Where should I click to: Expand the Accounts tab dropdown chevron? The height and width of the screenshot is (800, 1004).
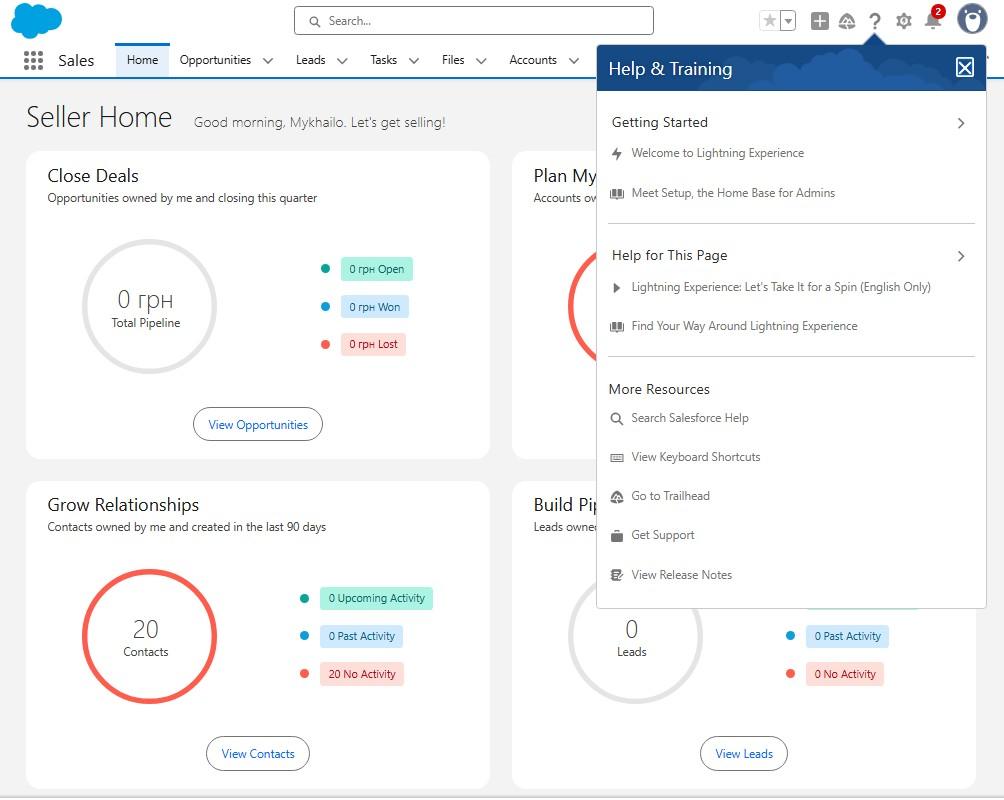574,61
